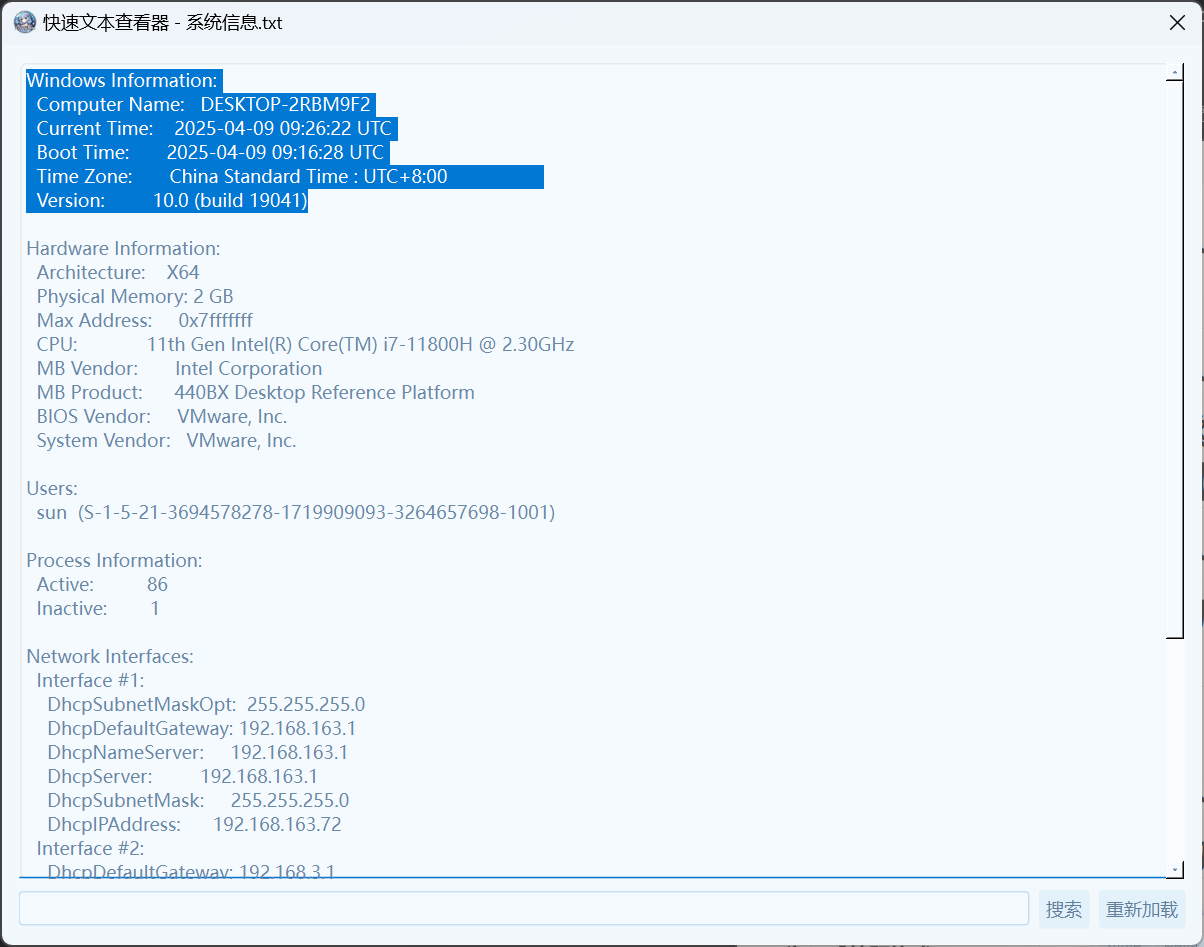Viewport: 1204px width, 947px height.
Task: Click the Current Time line
Action: 214,129
